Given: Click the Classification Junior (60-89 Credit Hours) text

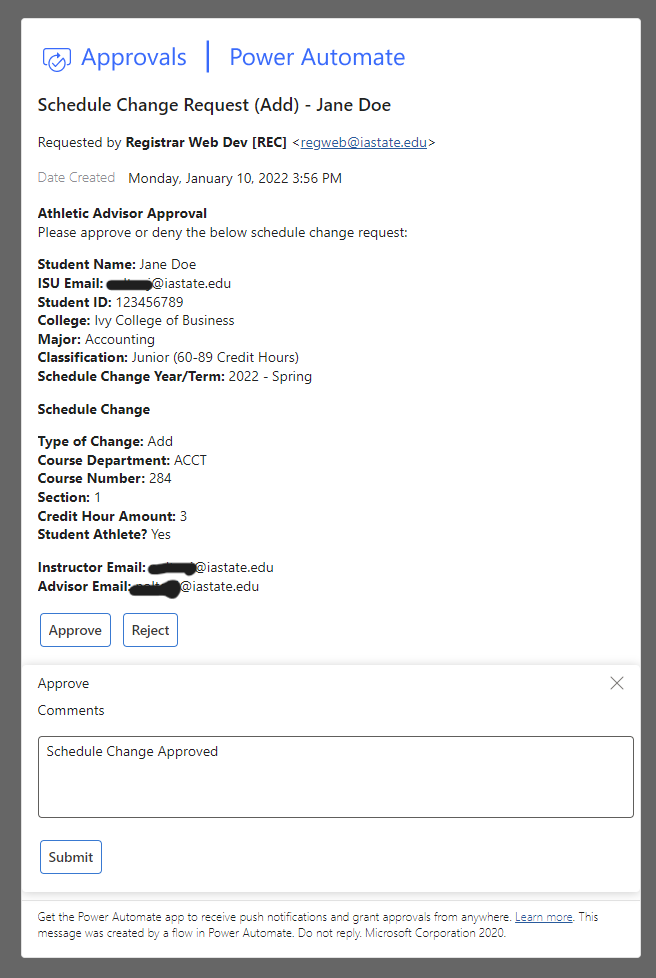Looking at the screenshot, I should coord(168,357).
